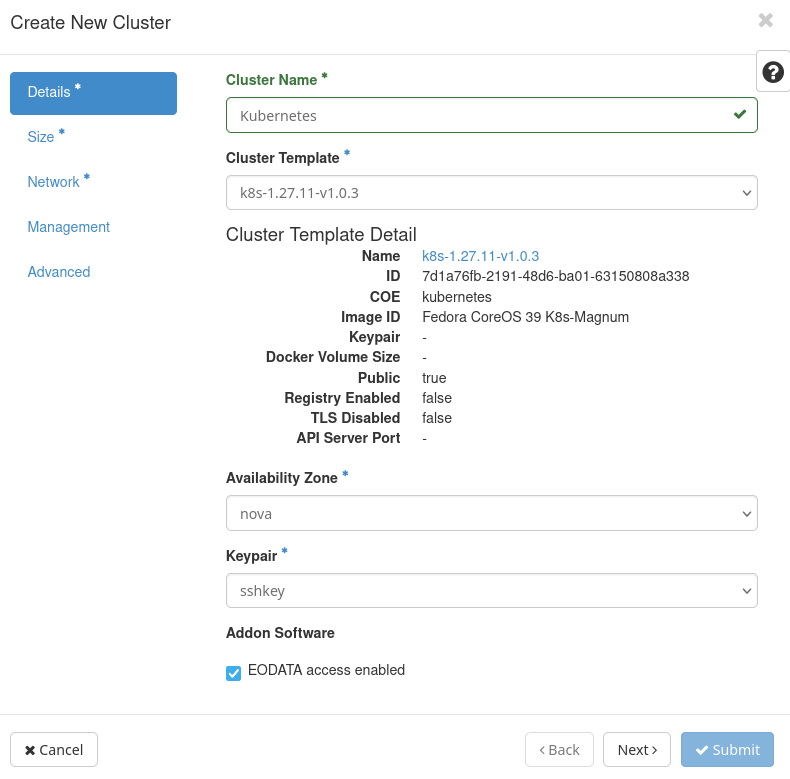Click the Next button
Image resolution: width=790 pixels, height=779 pixels.
coord(637,750)
